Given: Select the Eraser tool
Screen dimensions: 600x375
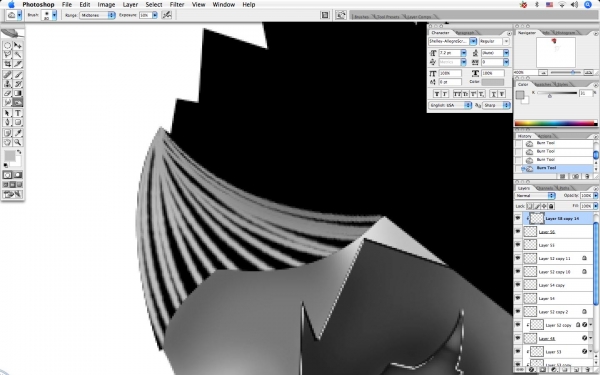Looking at the screenshot, I should coord(7,93).
